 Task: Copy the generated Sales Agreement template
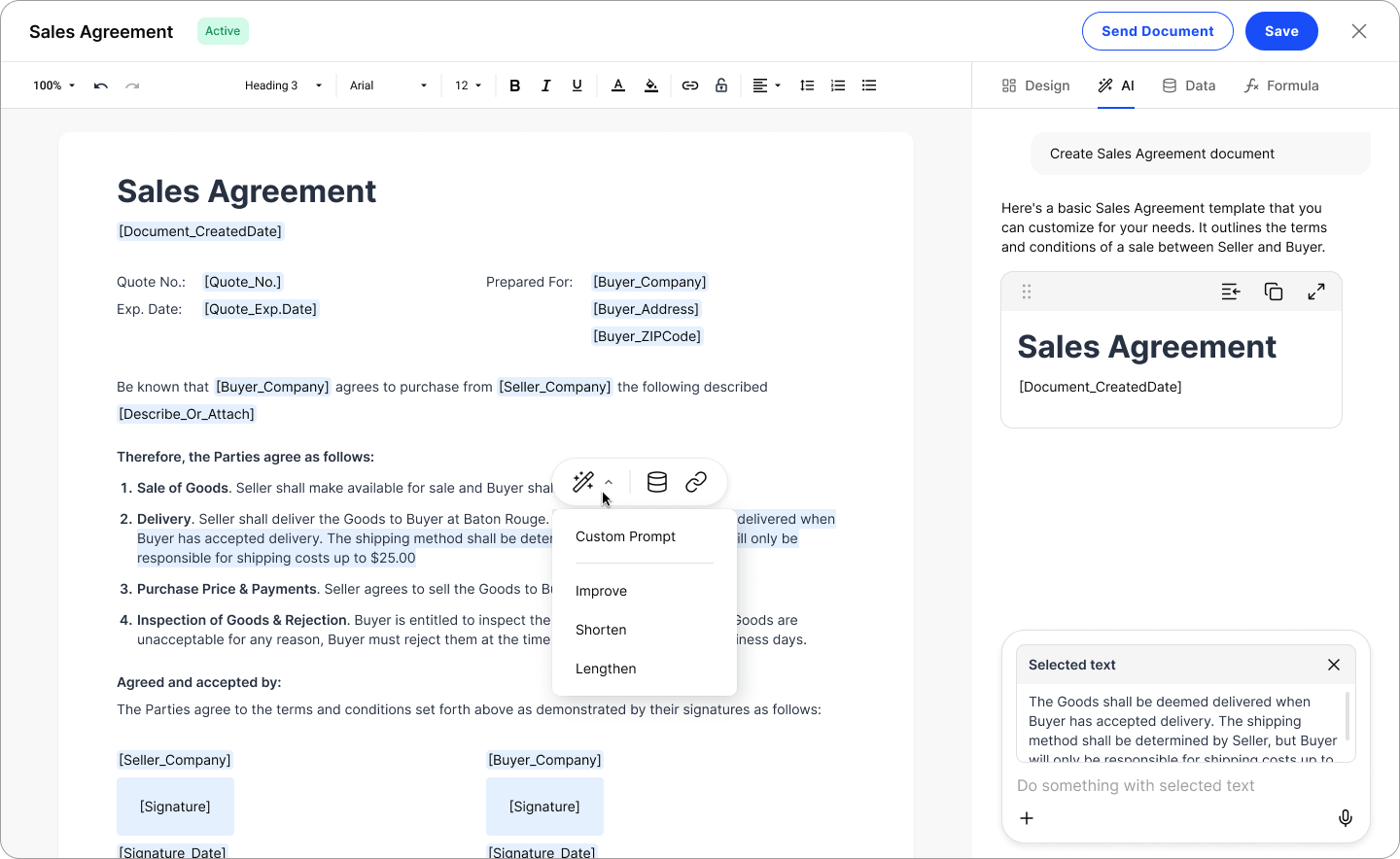click(1274, 292)
